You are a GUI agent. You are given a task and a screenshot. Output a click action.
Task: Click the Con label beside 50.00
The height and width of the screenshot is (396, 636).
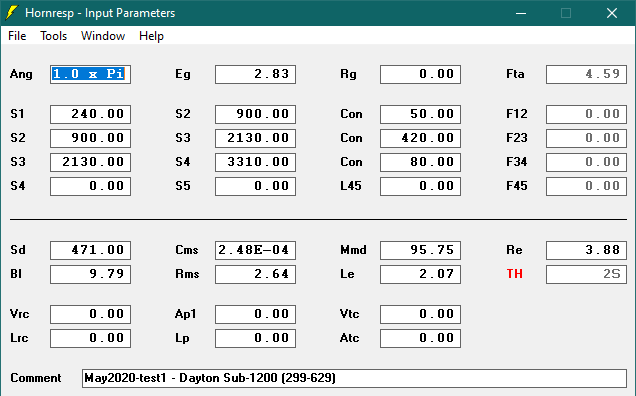pyautogui.click(x=351, y=114)
